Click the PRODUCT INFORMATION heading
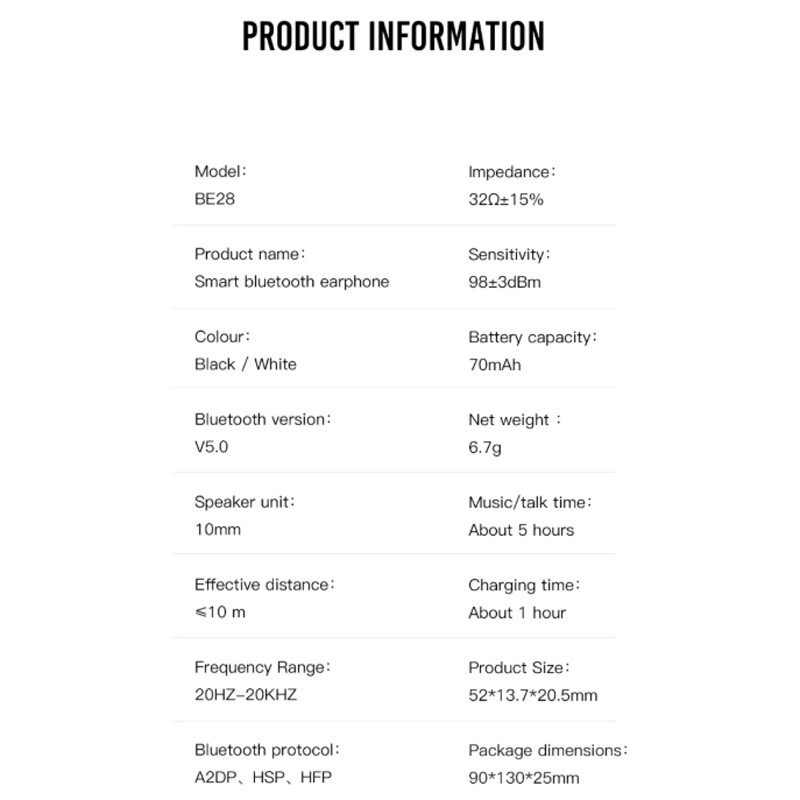This screenshot has height=800, width=800. click(393, 37)
